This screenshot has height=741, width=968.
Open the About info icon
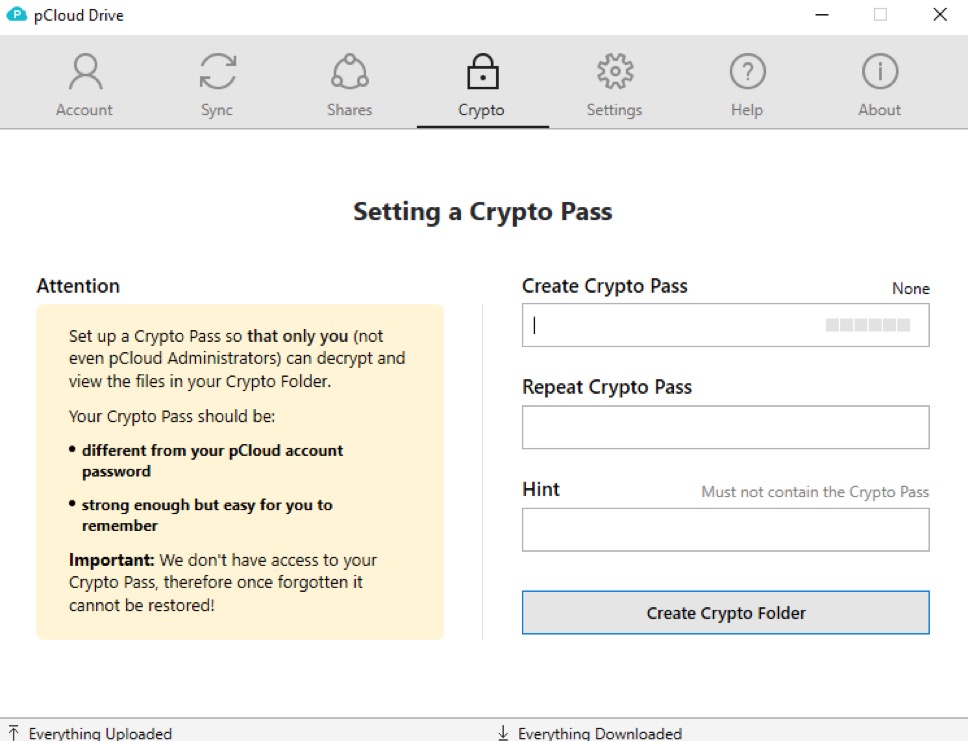click(880, 72)
